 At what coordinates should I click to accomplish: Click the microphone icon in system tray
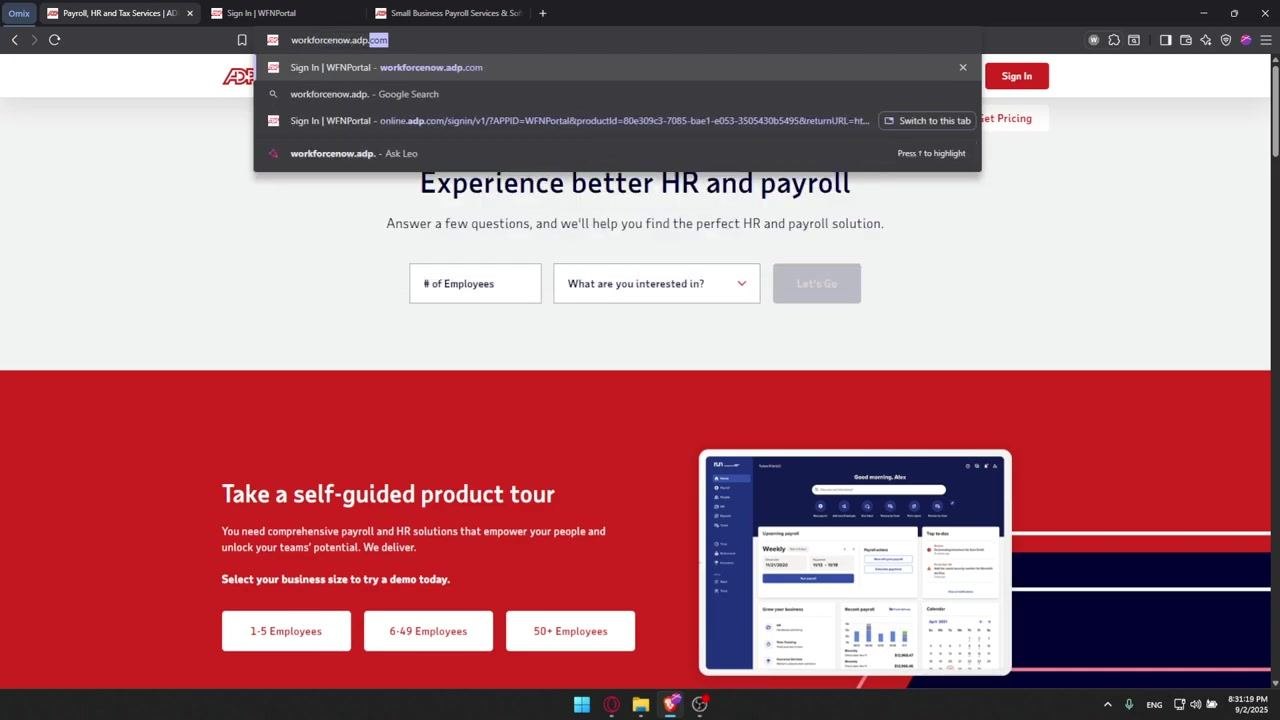1129,704
